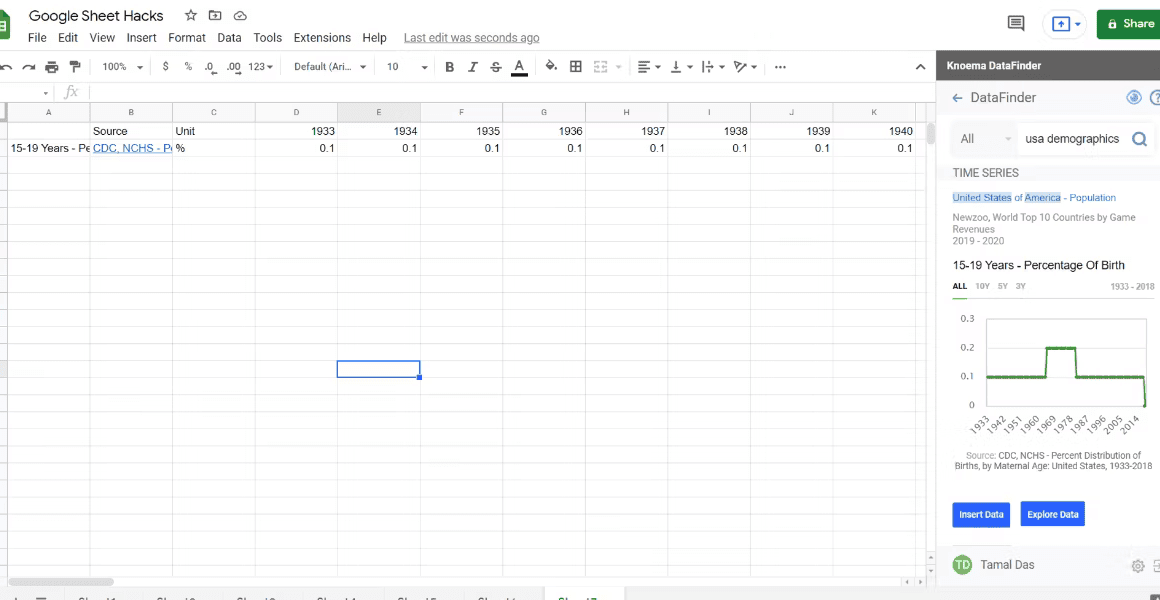The image size is (1160, 600).
Task: Open the text color picker
Action: [x=519, y=67]
